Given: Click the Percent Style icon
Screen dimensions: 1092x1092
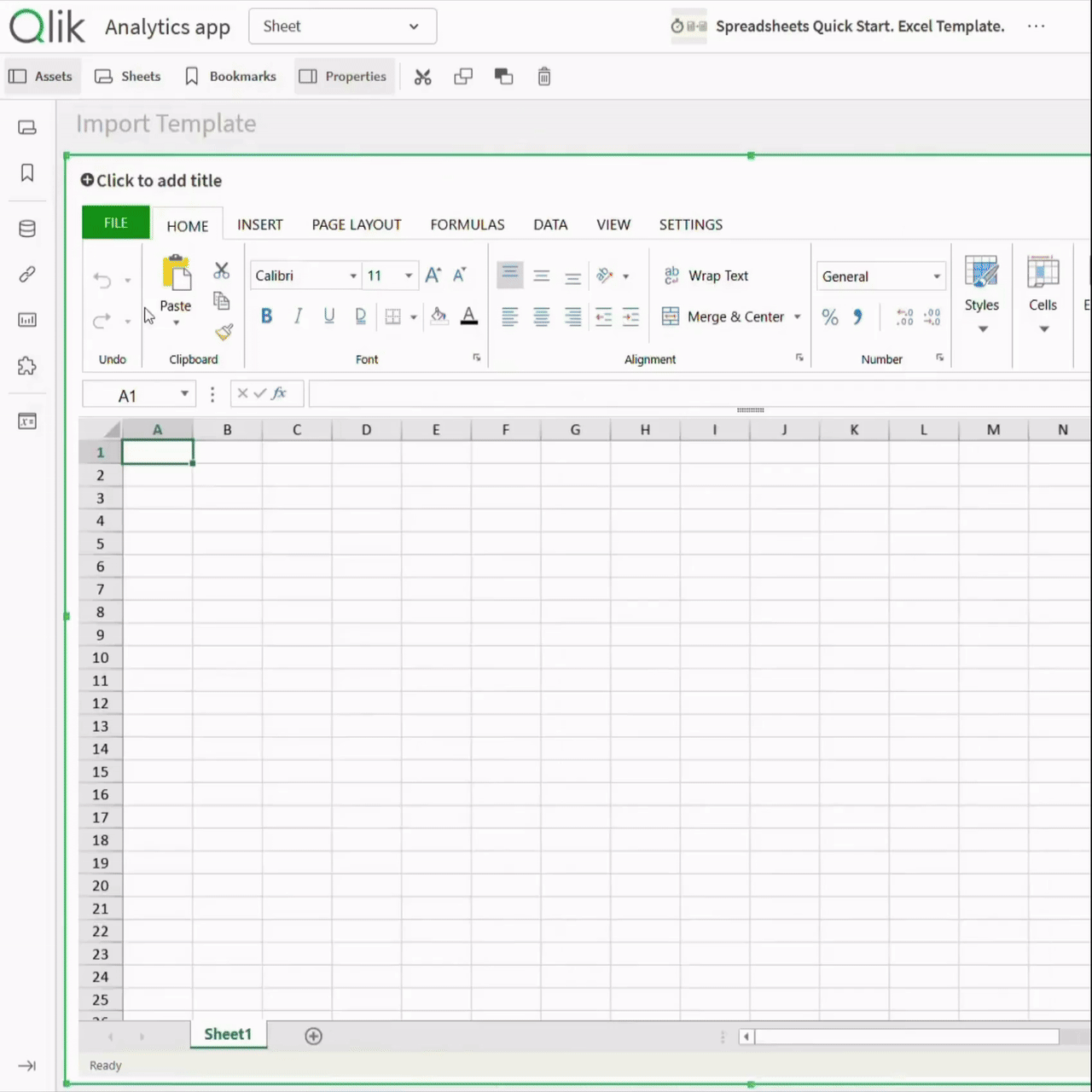Looking at the screenshot, I should 829,317.
